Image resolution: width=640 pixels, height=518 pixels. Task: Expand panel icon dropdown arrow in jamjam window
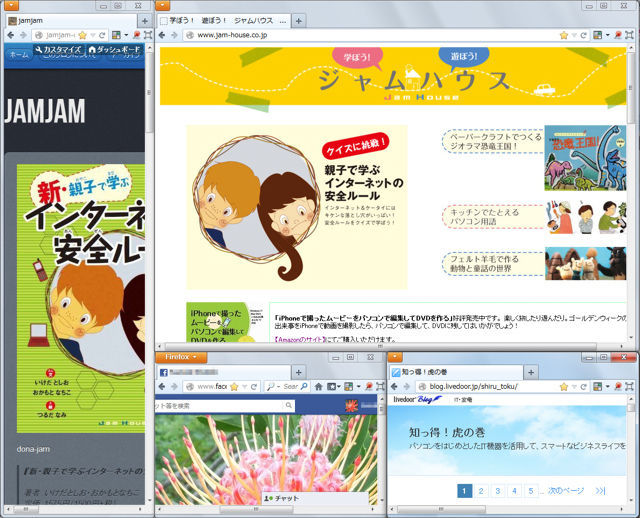(x=126, y=35)
